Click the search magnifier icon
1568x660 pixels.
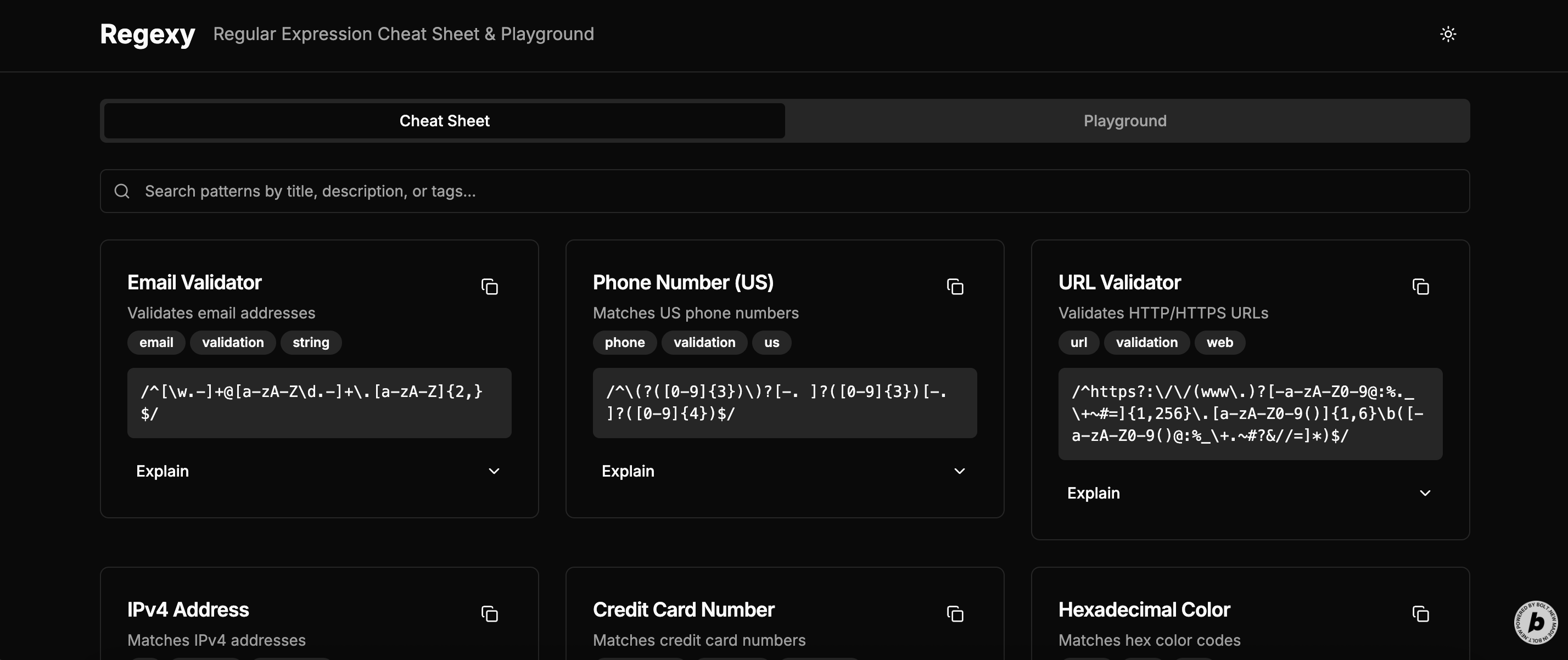coord(122,191)
